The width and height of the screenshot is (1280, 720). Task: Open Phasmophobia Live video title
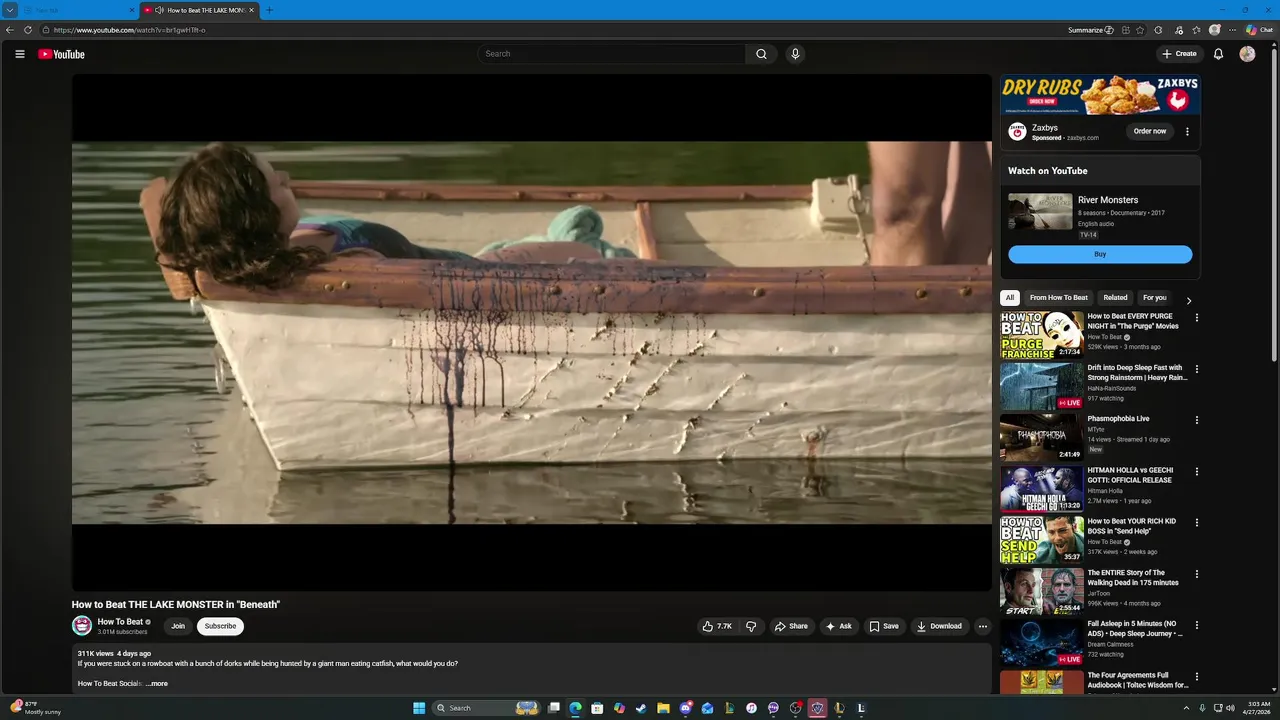(1118, 419)
